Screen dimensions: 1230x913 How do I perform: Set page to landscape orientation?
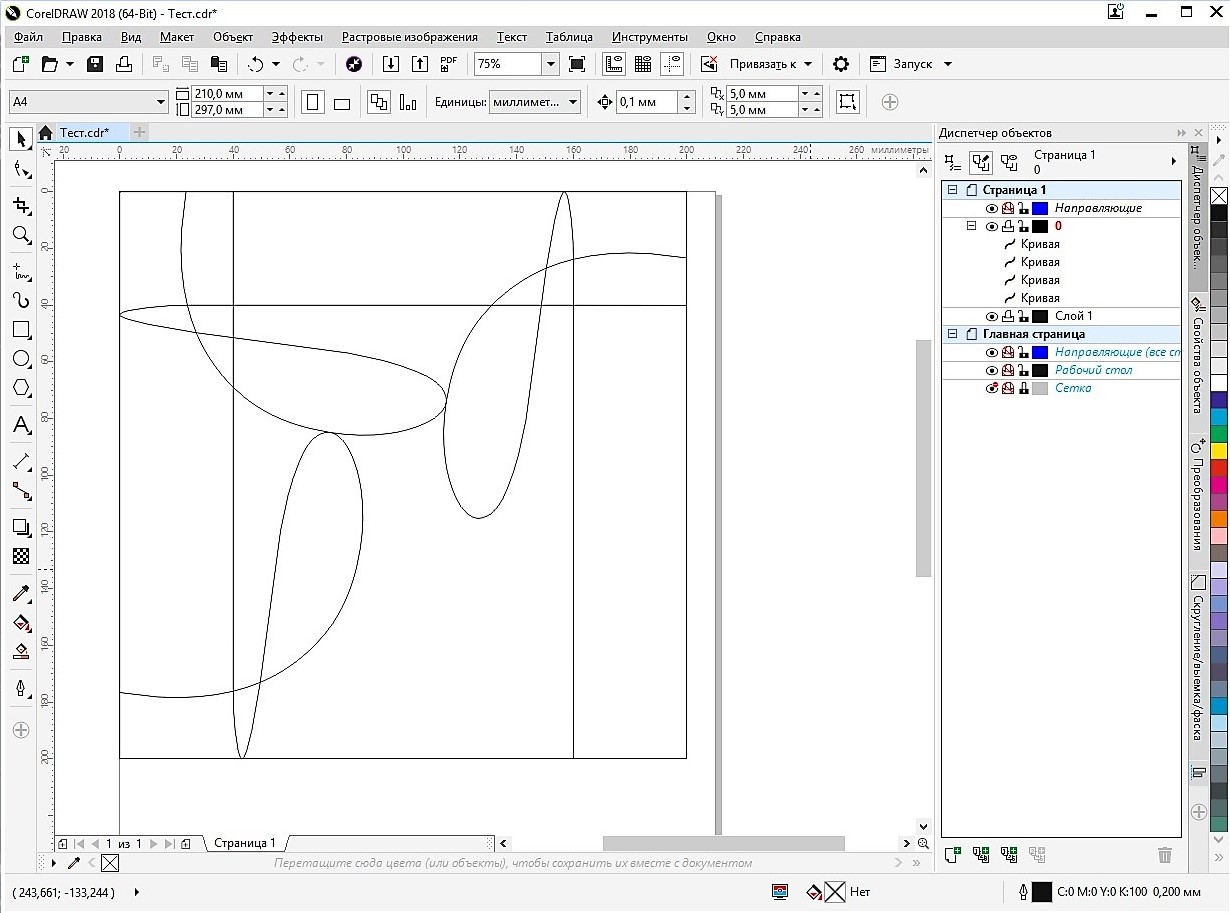point(341,102)
